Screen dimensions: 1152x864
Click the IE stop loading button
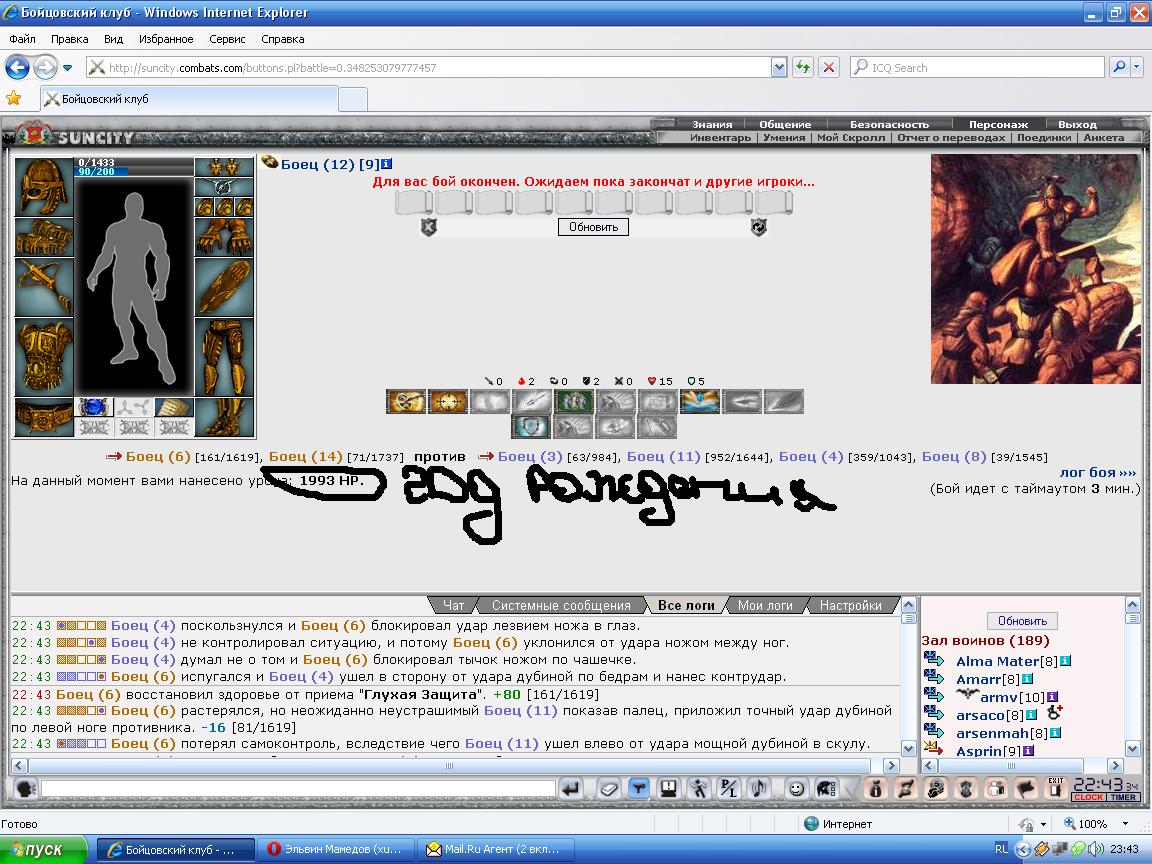coord(829,68)
